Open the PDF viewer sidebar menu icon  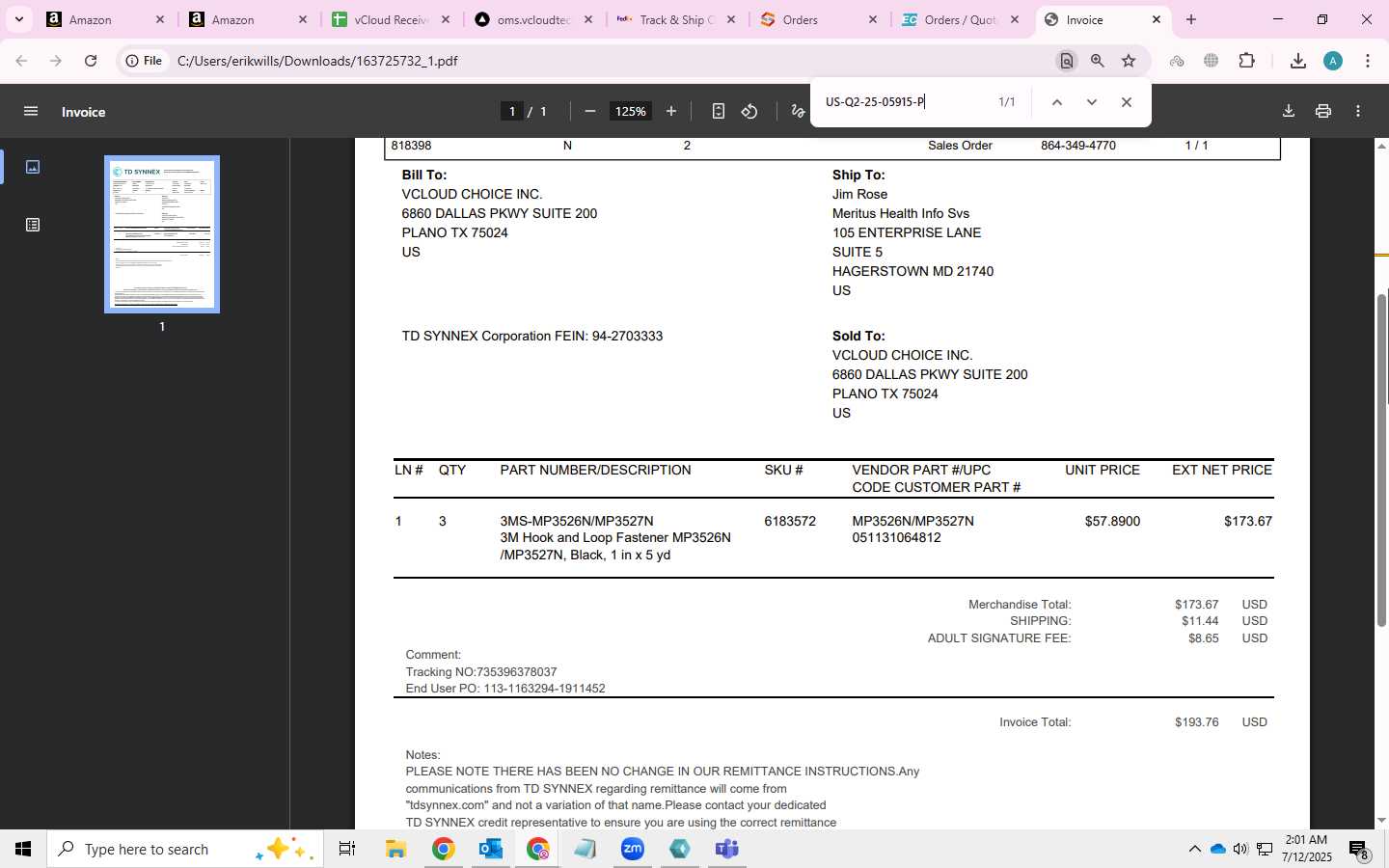31,112
